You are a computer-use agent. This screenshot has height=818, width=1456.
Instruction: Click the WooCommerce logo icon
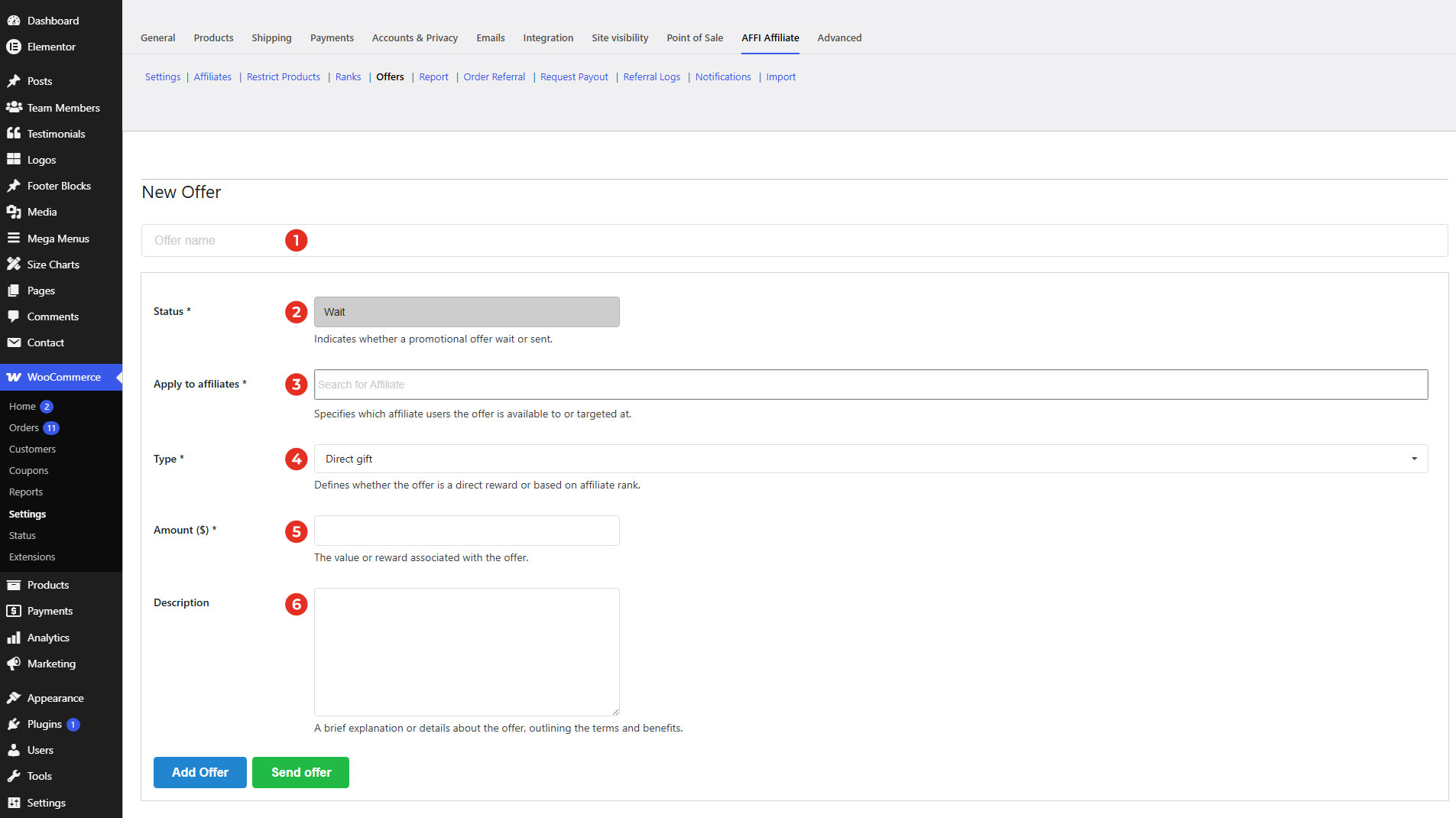(x=14, y=377)
